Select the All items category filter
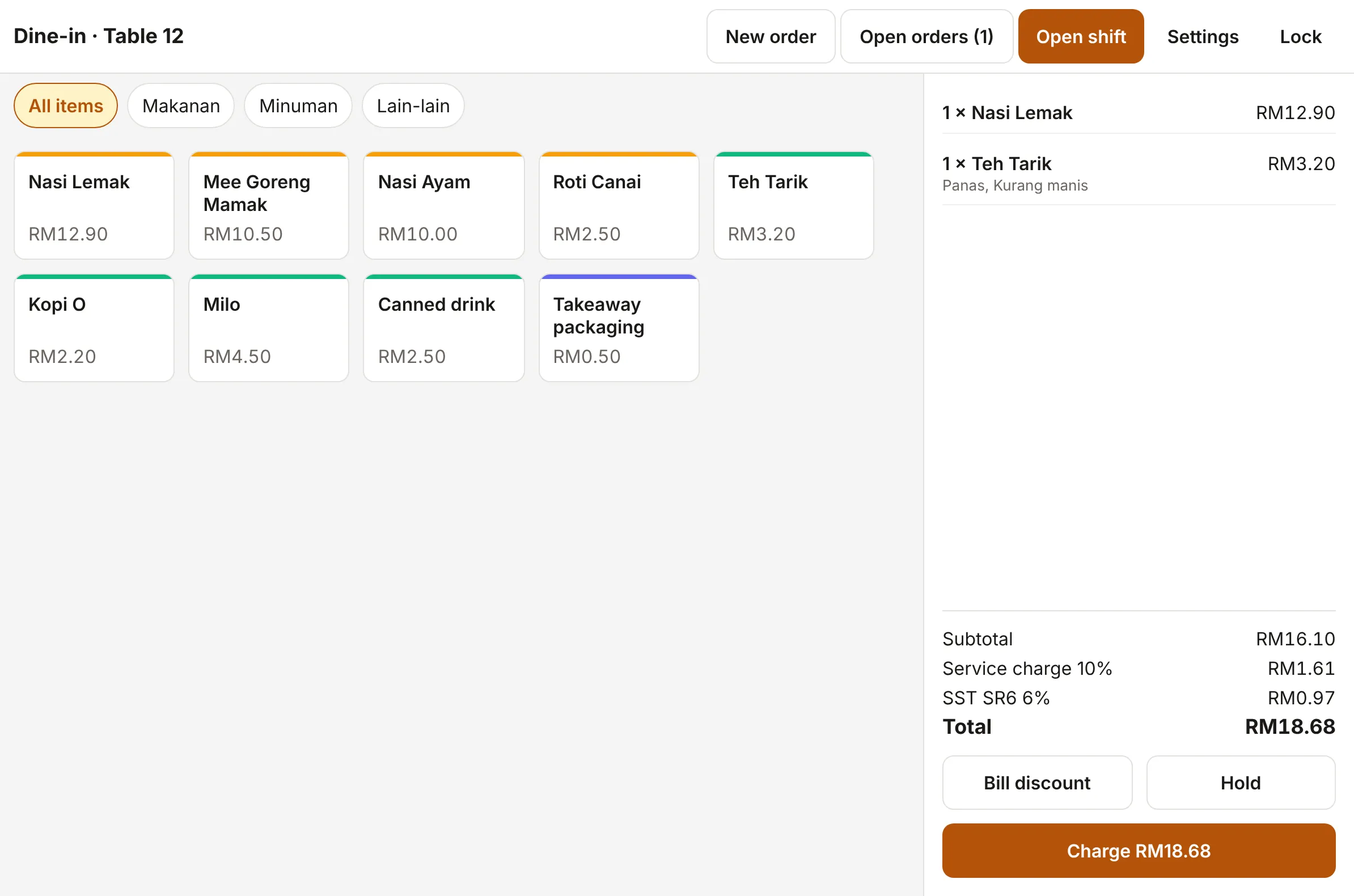The width and height of the screenshot is (1354, 896). click(x=66, y=105)
